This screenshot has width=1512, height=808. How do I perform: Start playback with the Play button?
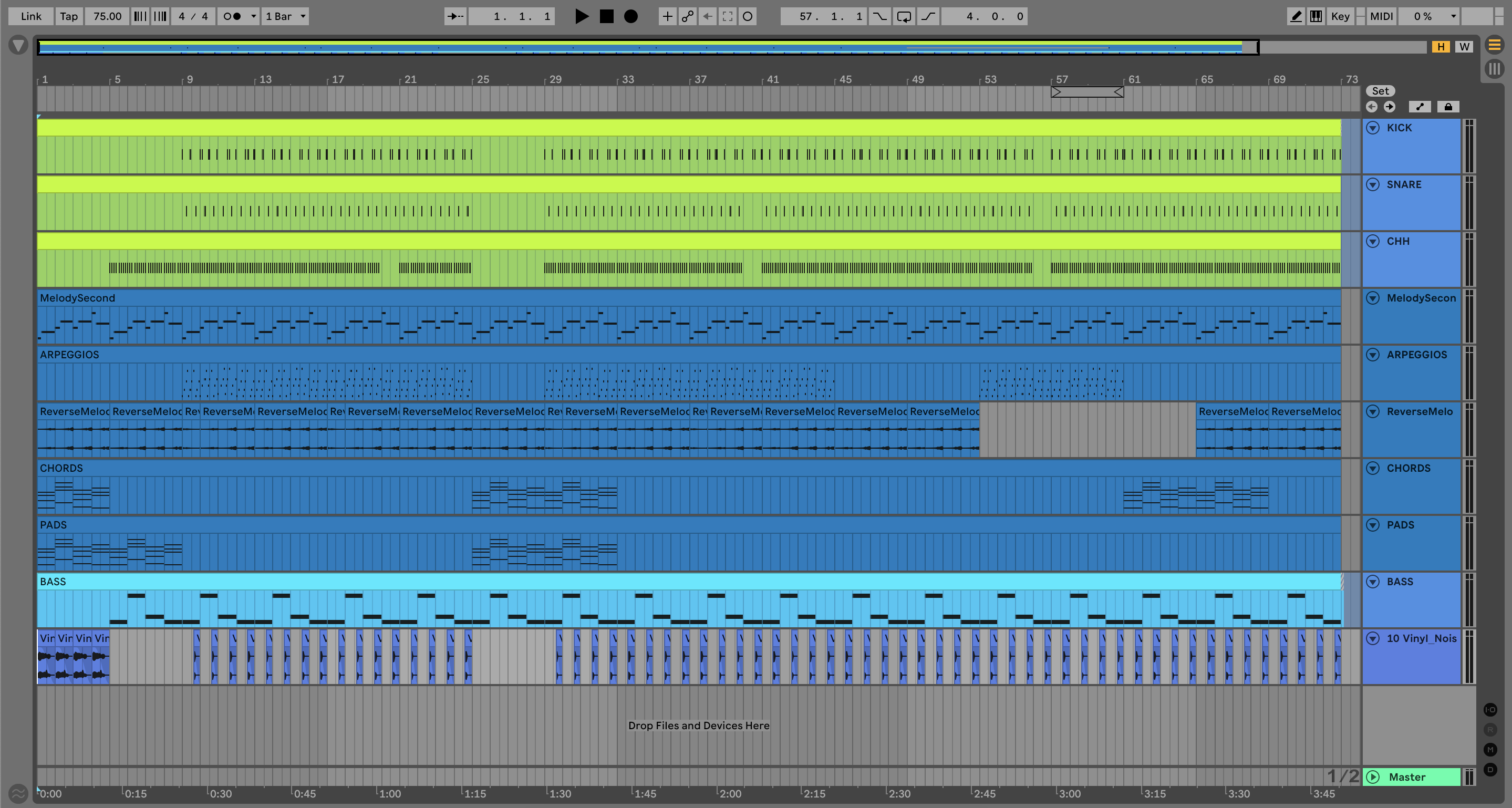581,16
